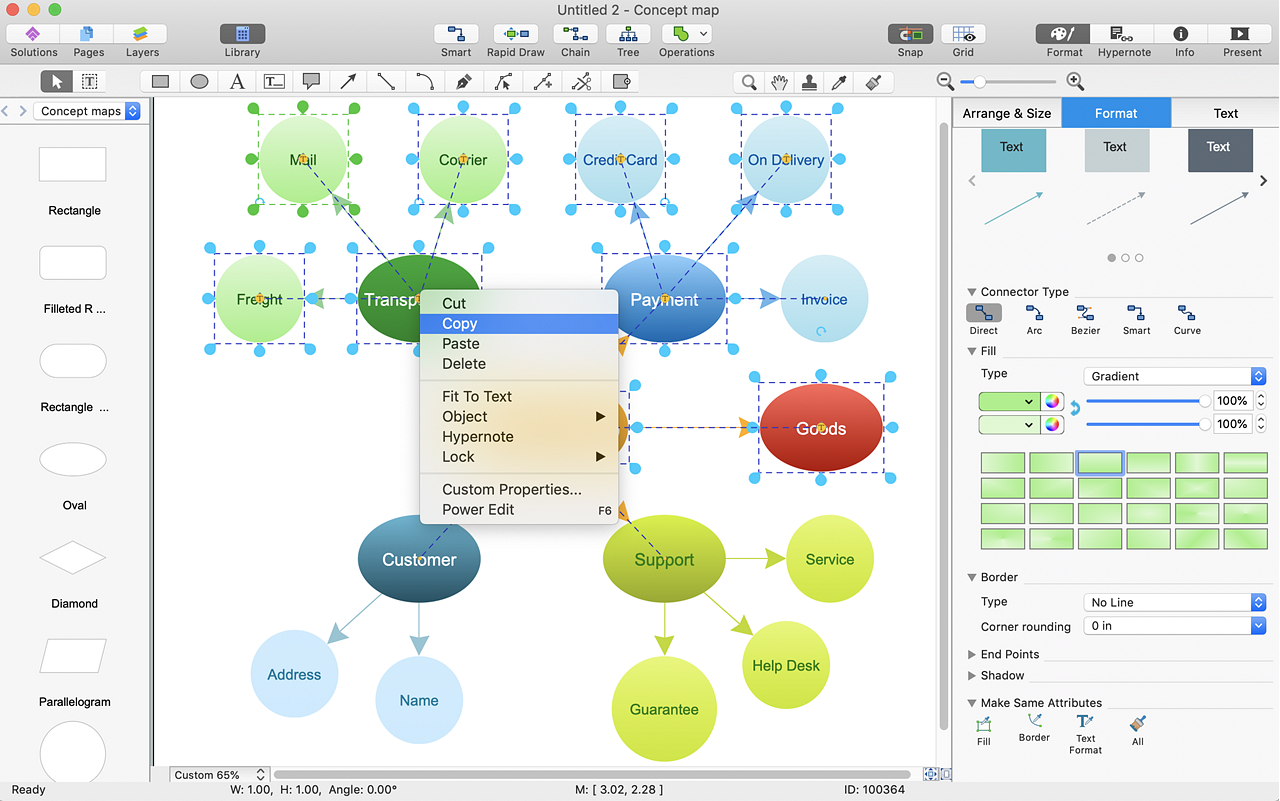Set connector type to Bezier

1085,319
